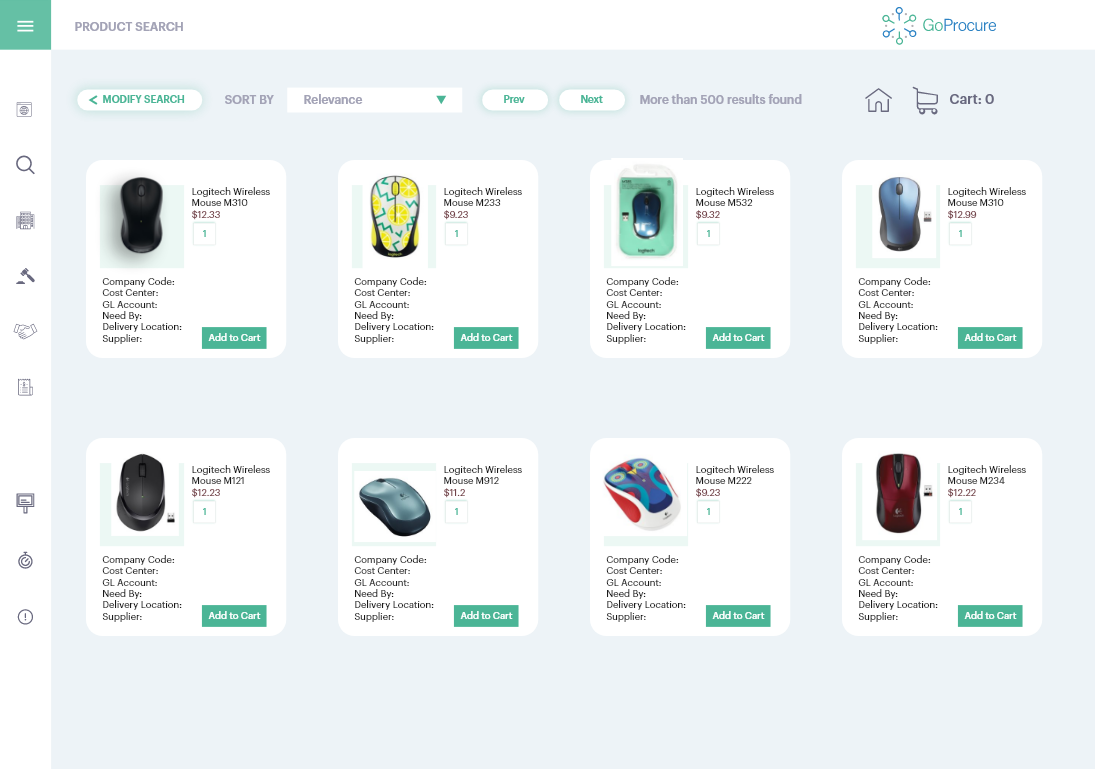The width and height of the screenshot is (1095, 769).
Task: Click 'More than 500 results found' text
Action: click(x=721, y=100)
